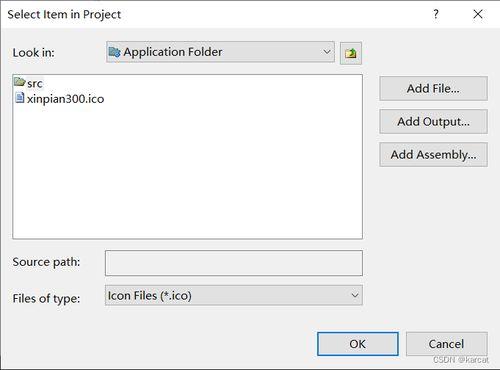Select the src folder name
This screenshot has width=500, height=370.
[x=35, y=83]
